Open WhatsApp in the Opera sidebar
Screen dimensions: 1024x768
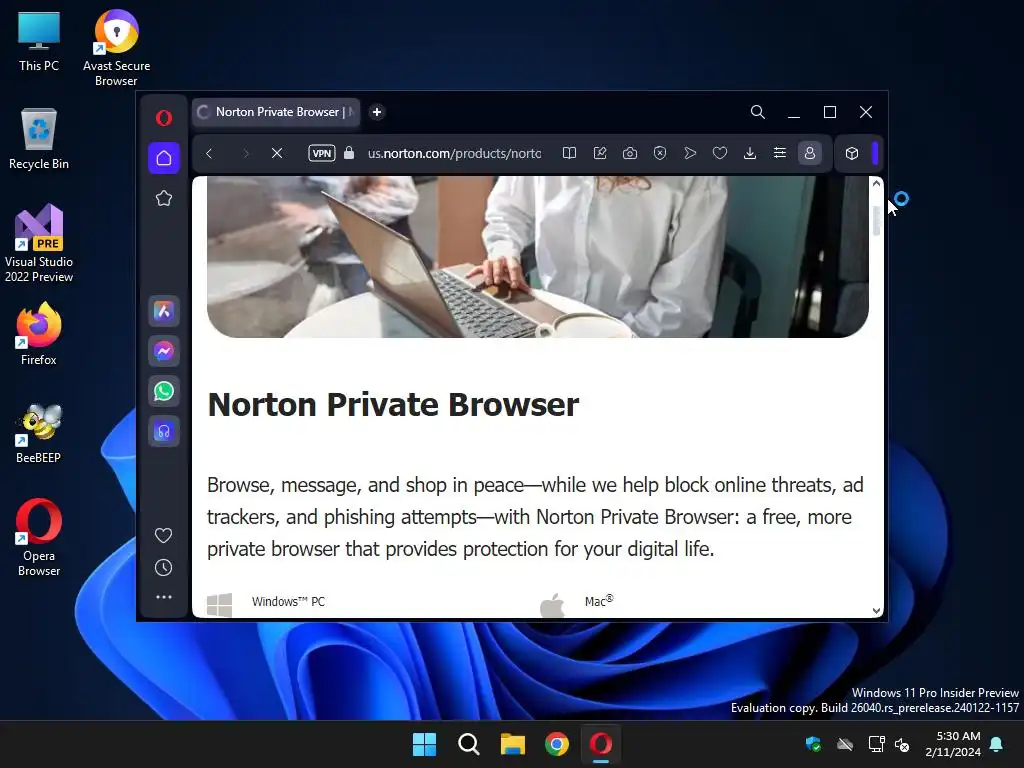click(x=164, y=391)
